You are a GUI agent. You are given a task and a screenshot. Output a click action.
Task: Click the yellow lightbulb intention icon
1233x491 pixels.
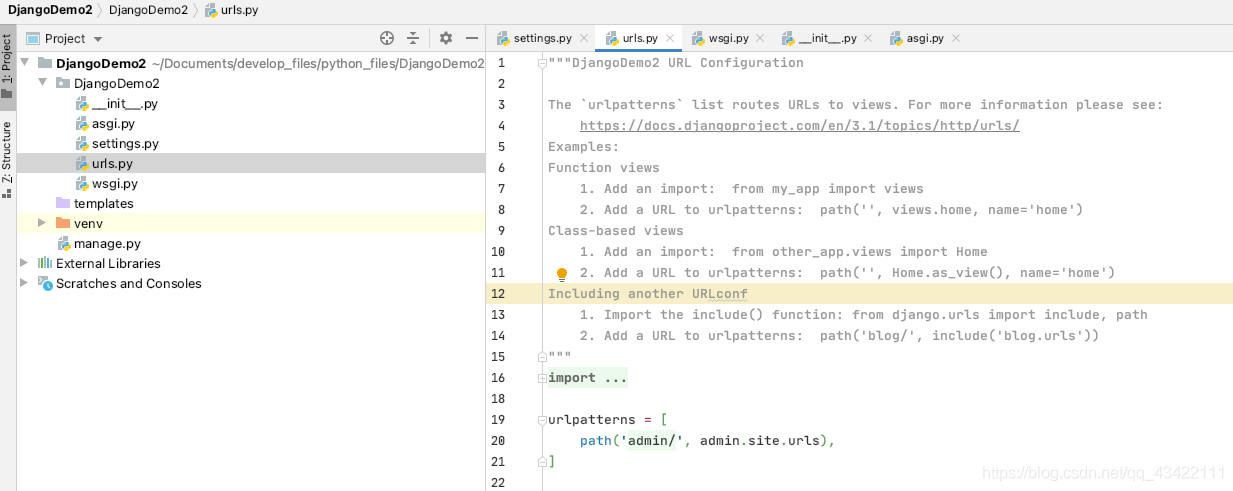pos(561,274)
